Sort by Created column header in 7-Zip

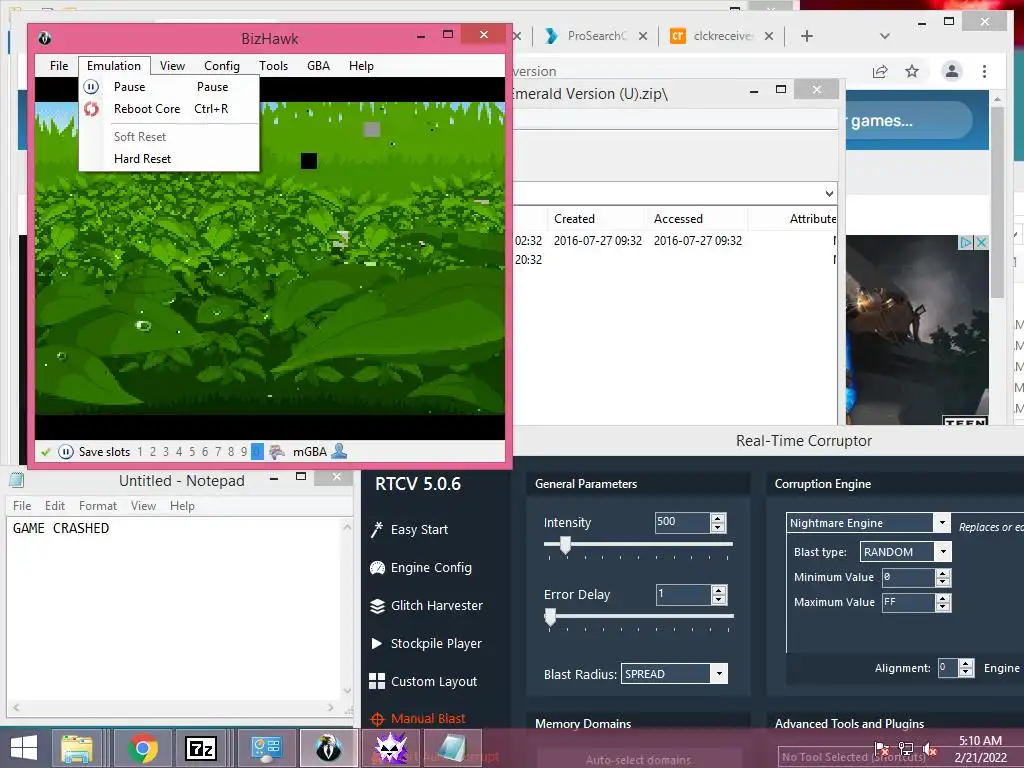point(575,219)
